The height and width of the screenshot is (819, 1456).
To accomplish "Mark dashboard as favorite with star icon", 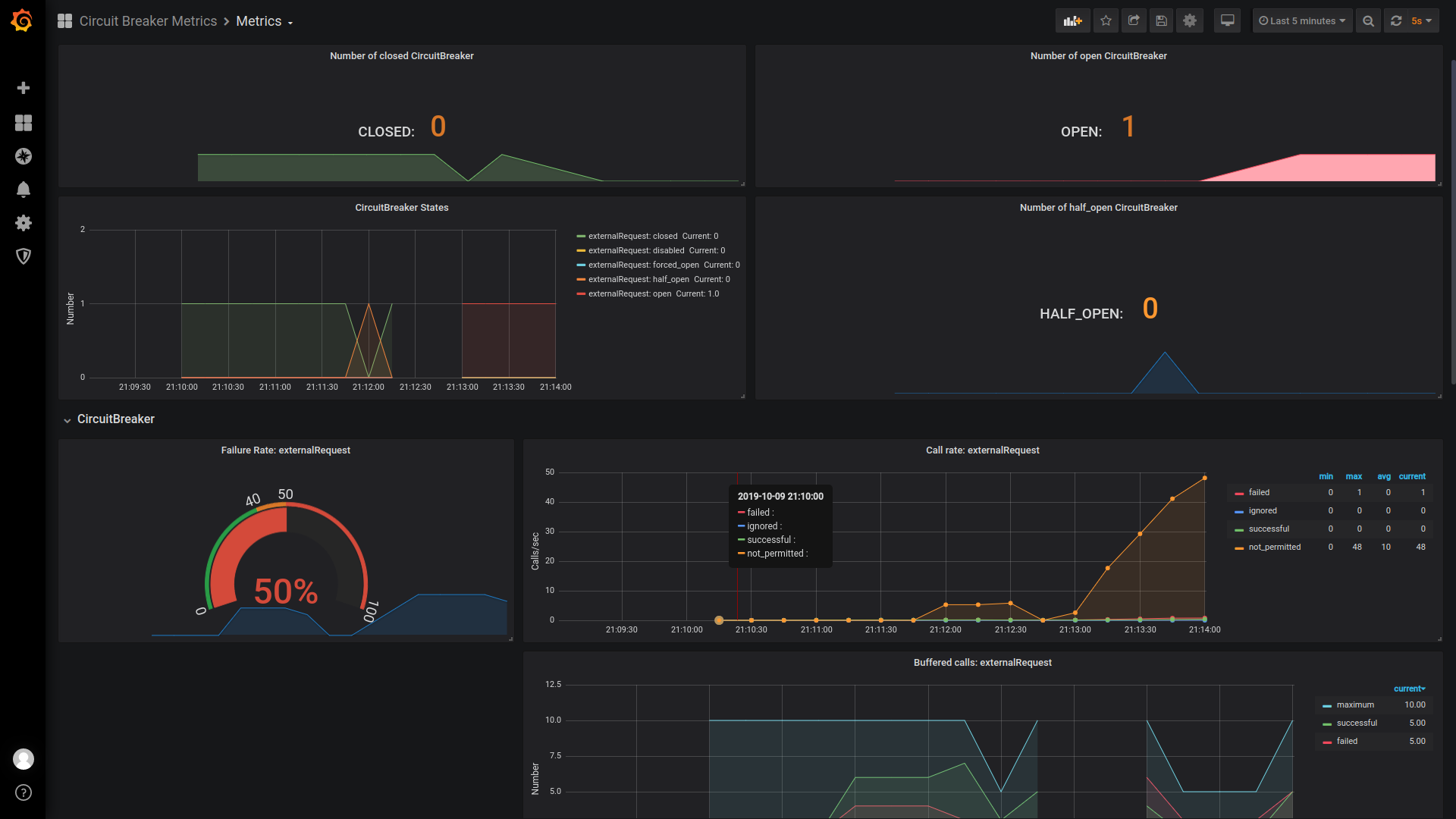I will coord(1106,20).
